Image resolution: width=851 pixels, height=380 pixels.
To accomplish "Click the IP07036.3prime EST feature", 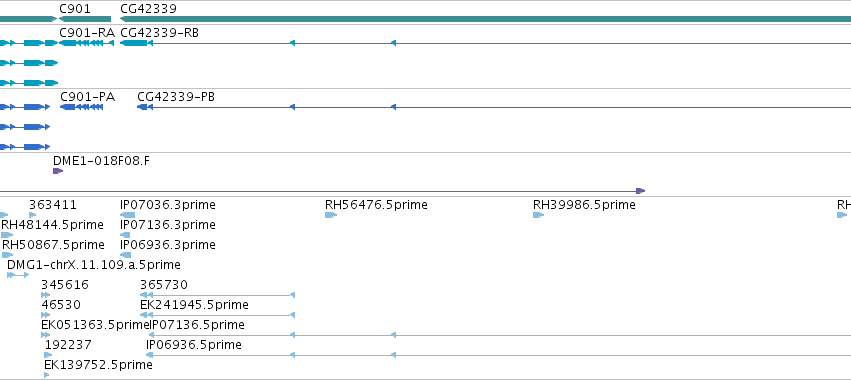I will [128, 215].
